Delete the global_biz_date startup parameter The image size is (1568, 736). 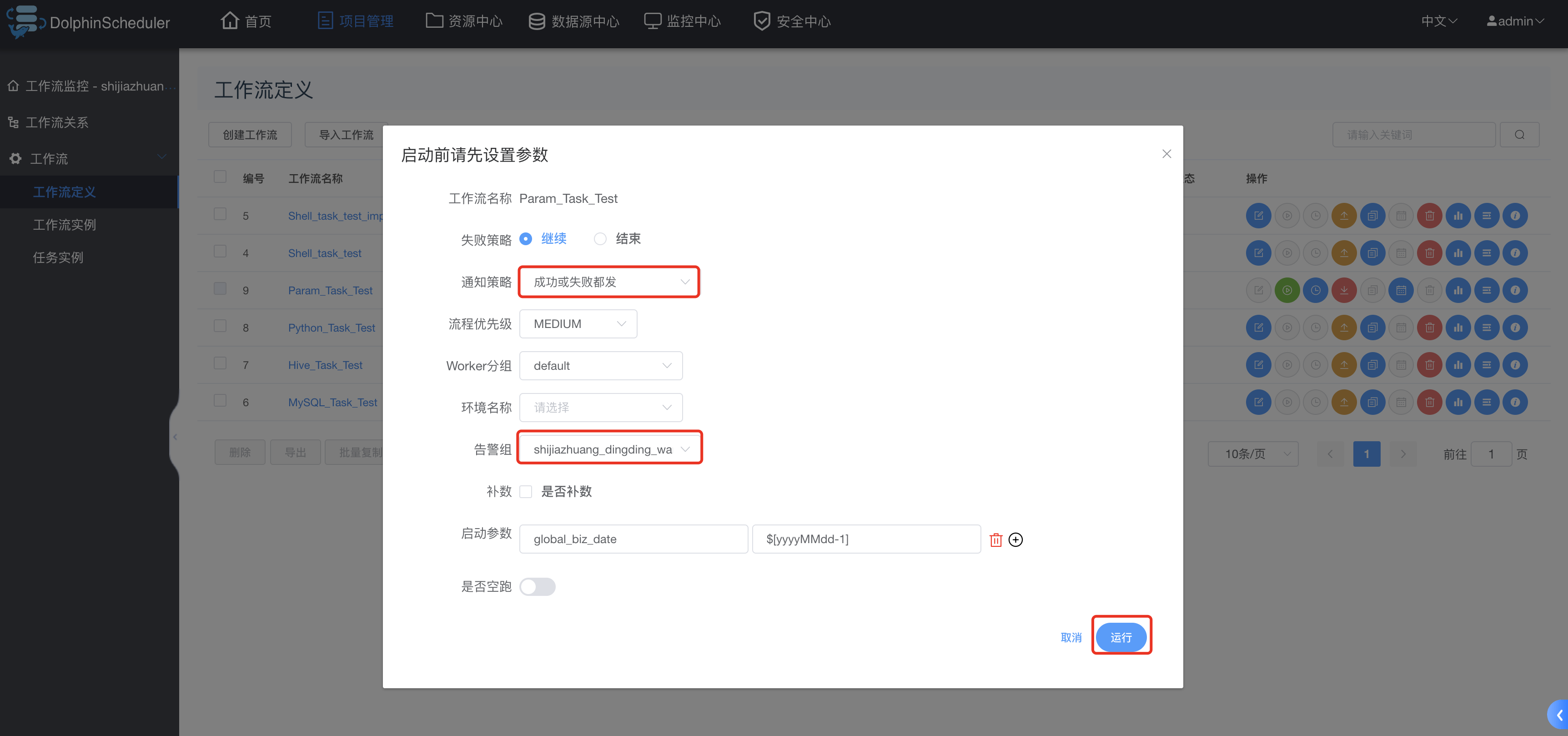point(996,539)
